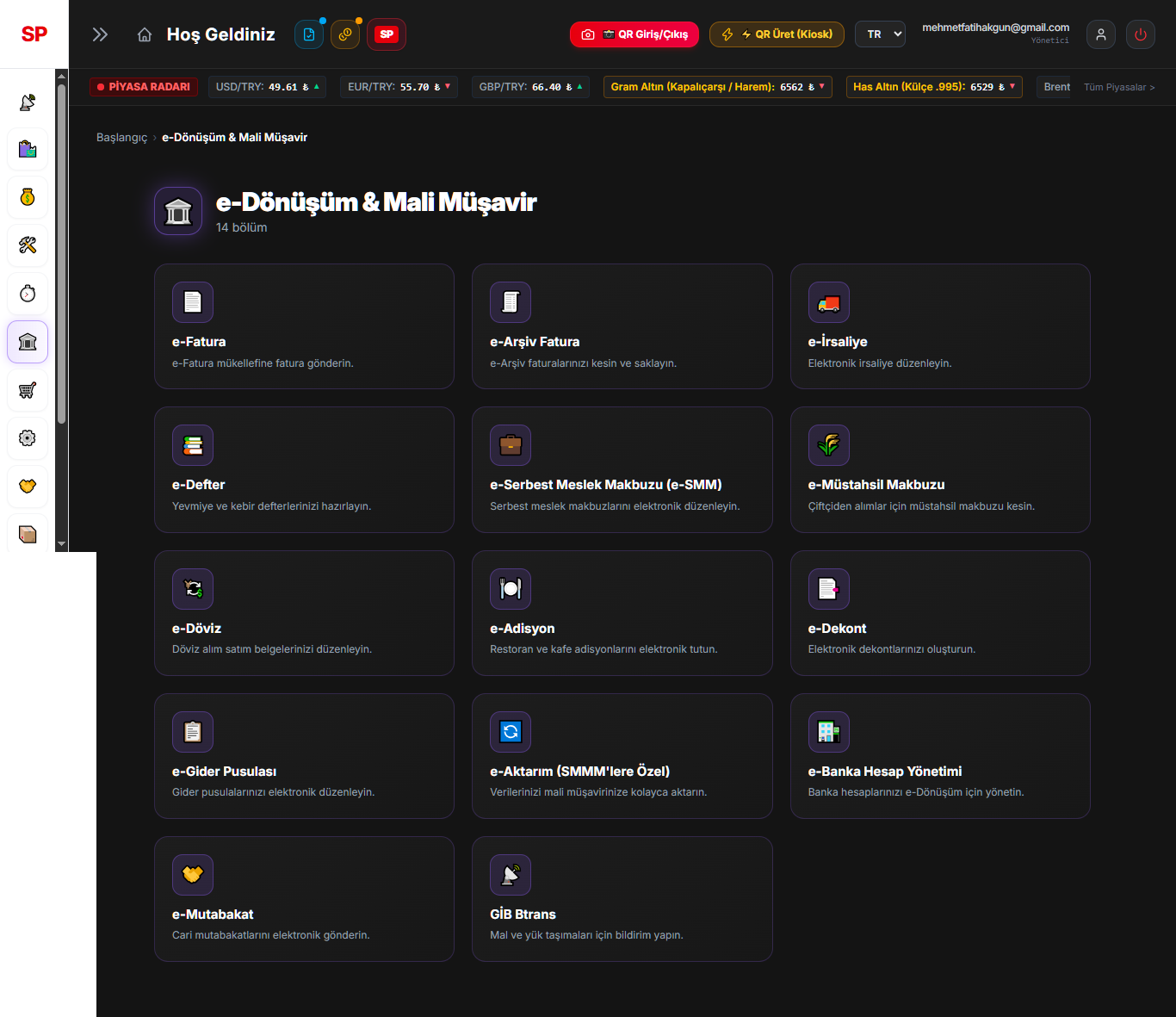
Task: Click the Tüm Piyasalar link
Action: (x=1119, y=87)
